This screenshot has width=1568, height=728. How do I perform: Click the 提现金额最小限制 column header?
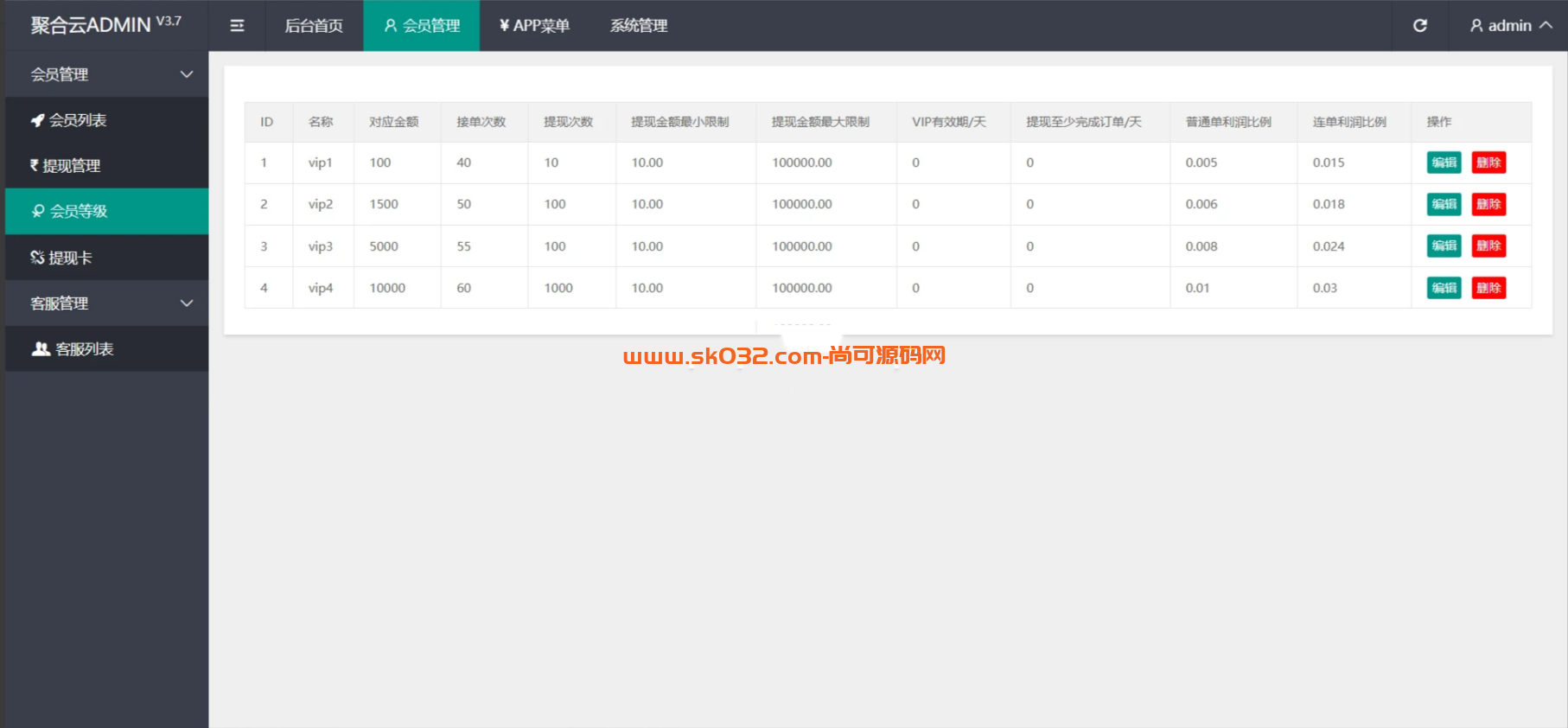(685, 122)
